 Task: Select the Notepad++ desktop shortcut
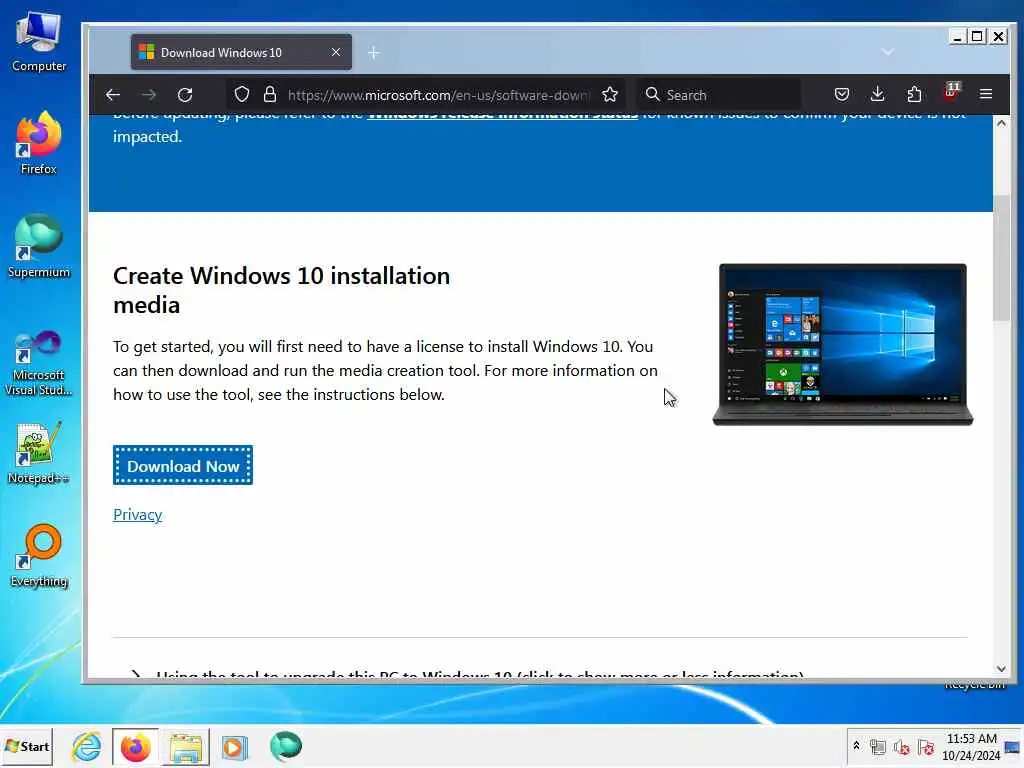pos(39,453)
